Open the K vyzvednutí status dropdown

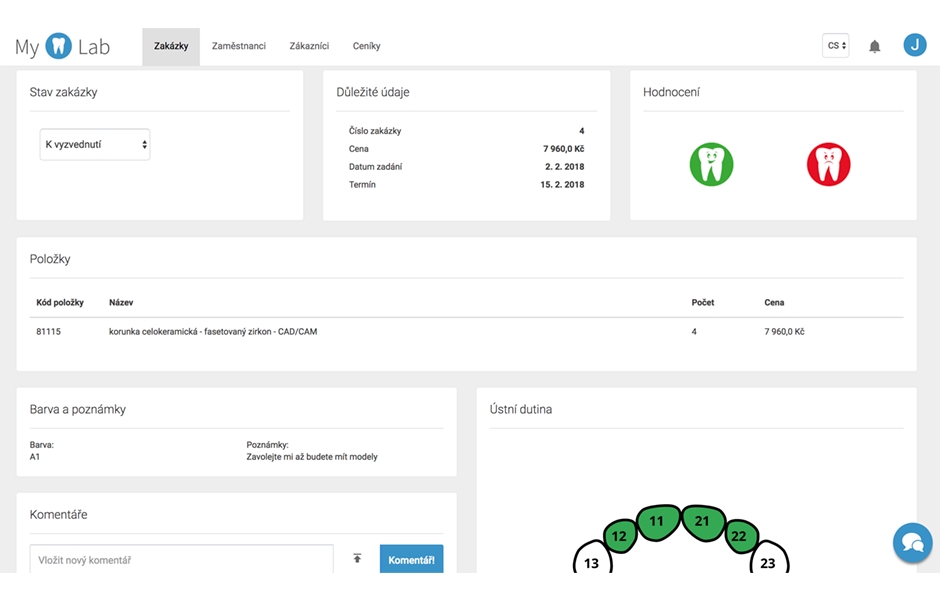click(x=95, y=144)
